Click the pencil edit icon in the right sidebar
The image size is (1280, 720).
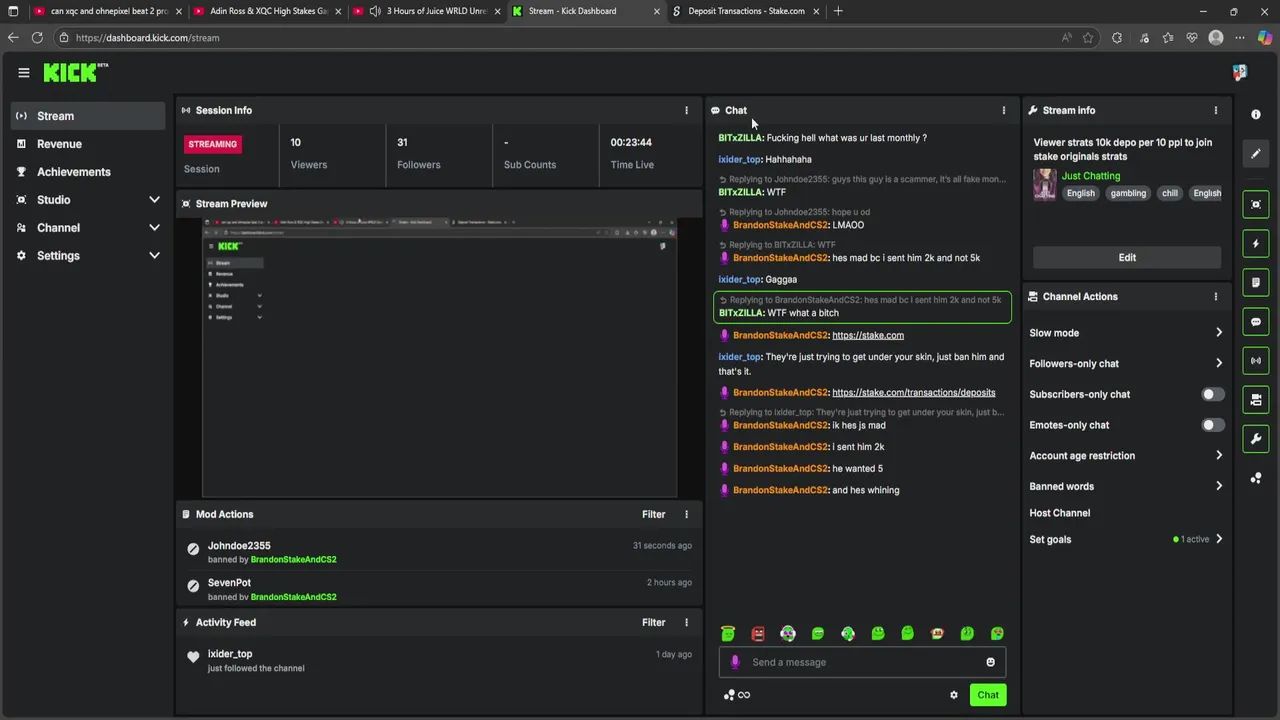(1256, 154)
